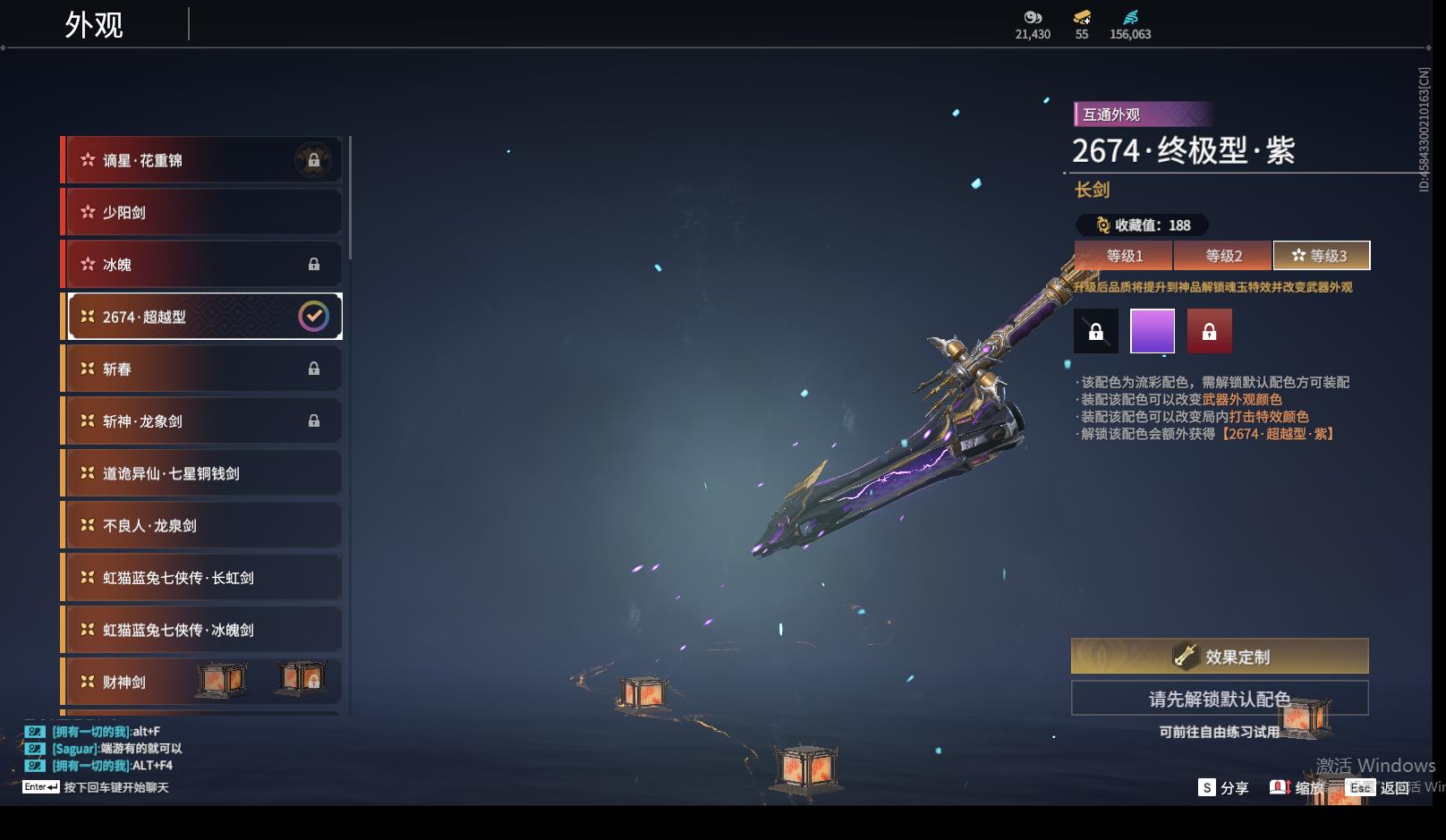Viewport: 1446px width, 840px height.
Task: Click the 分享 share button
Action: click(1223, 787)
